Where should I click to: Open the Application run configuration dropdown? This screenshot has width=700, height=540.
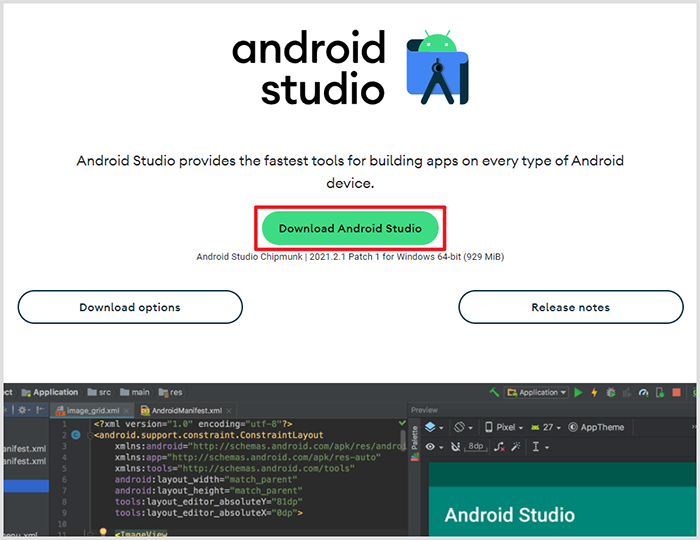tap(536, 392)
